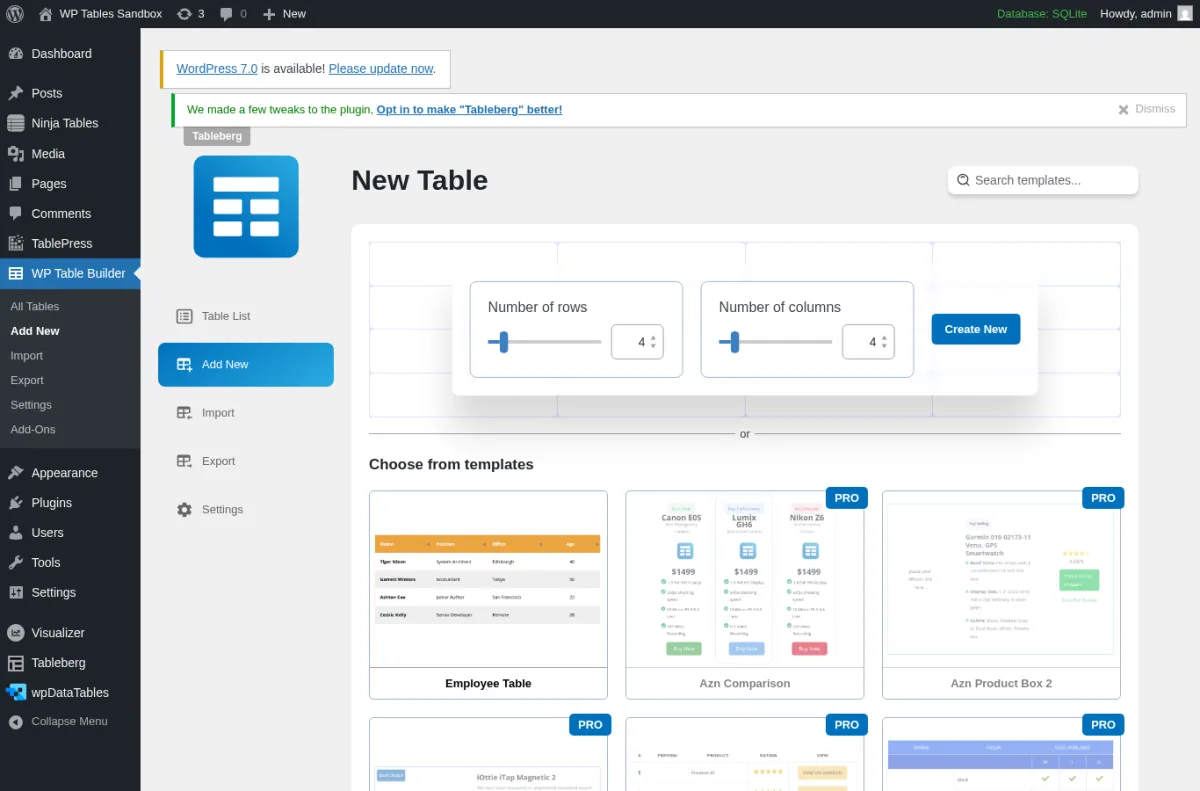Click Opt in to make Tableberg better
Viewport: 1200px width, 791px height.
coord(469,110)
